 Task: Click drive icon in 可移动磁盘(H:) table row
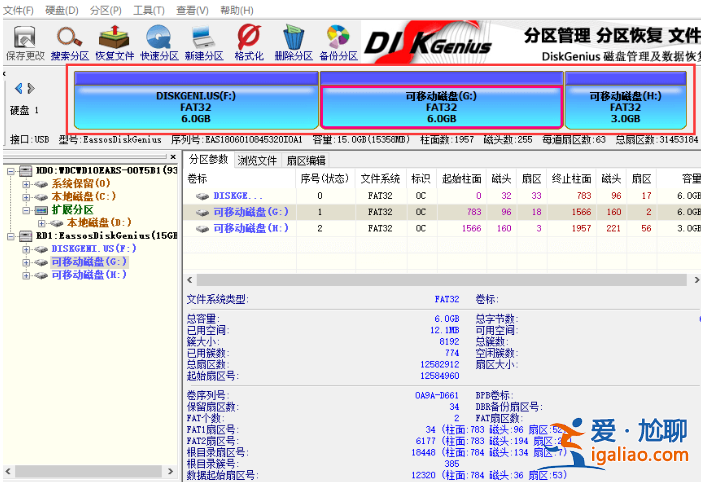[x=203, y=229]
